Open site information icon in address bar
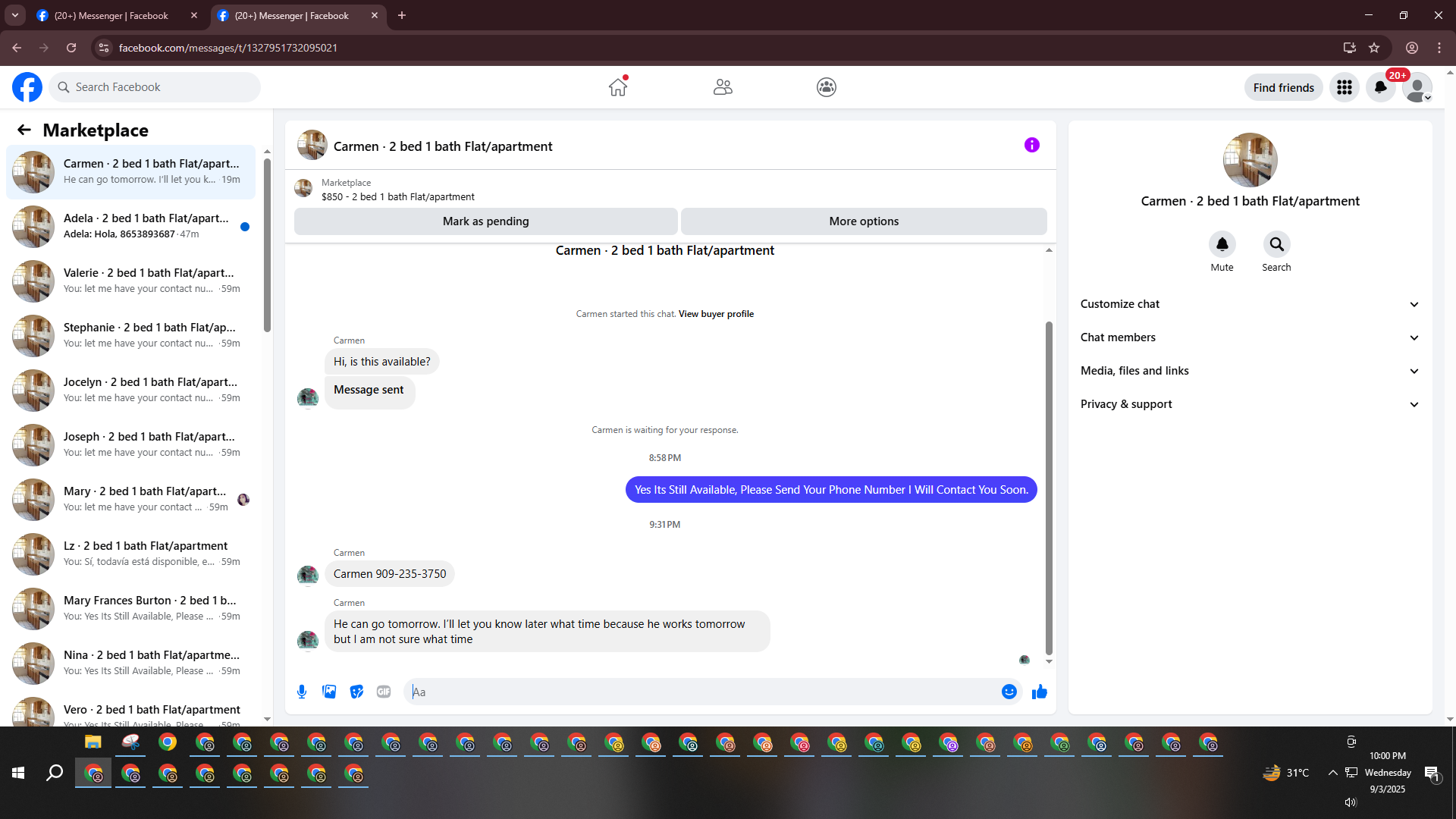The width and height of the screenshot is (1456, 819). [x=104, y=48]
